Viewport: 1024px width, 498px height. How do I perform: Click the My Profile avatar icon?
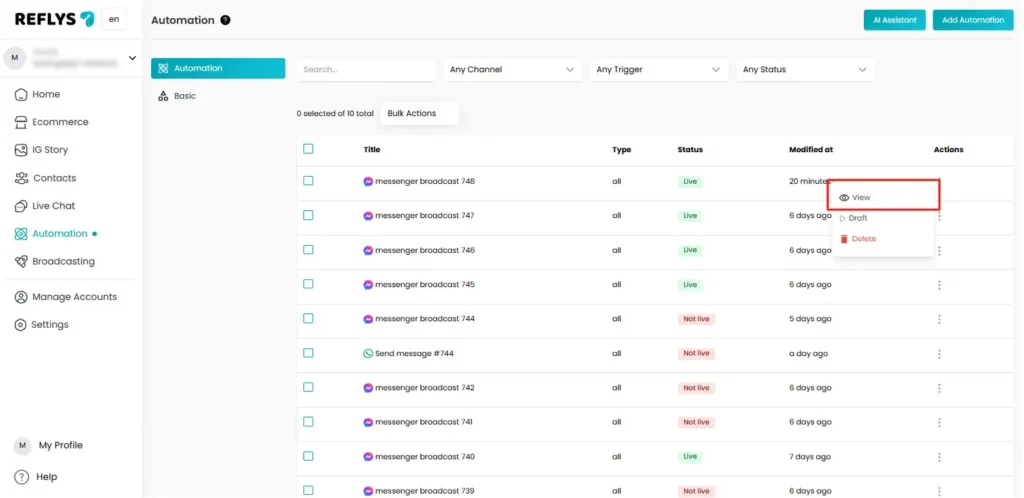[22, 446]
